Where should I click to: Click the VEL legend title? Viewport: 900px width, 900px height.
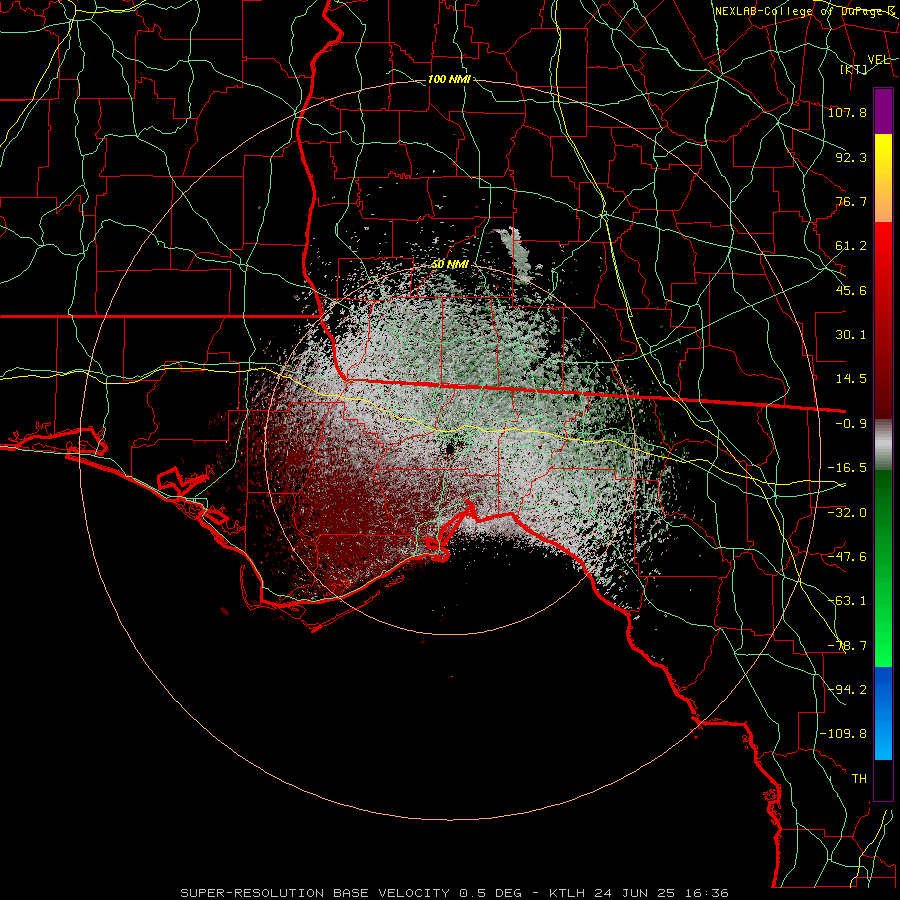878,60
